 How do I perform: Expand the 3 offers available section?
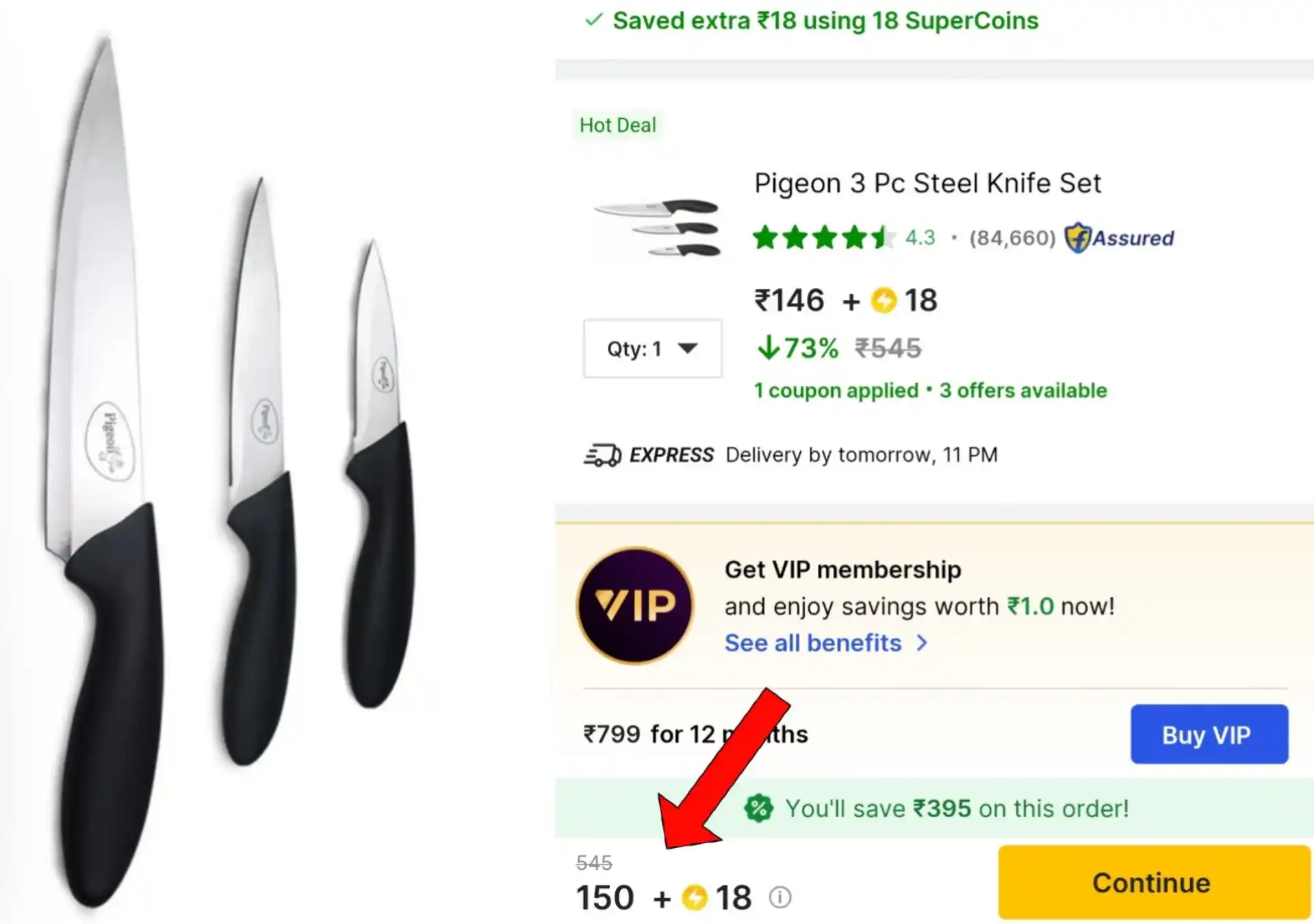pyautogui.click(x=1023, y=390)
